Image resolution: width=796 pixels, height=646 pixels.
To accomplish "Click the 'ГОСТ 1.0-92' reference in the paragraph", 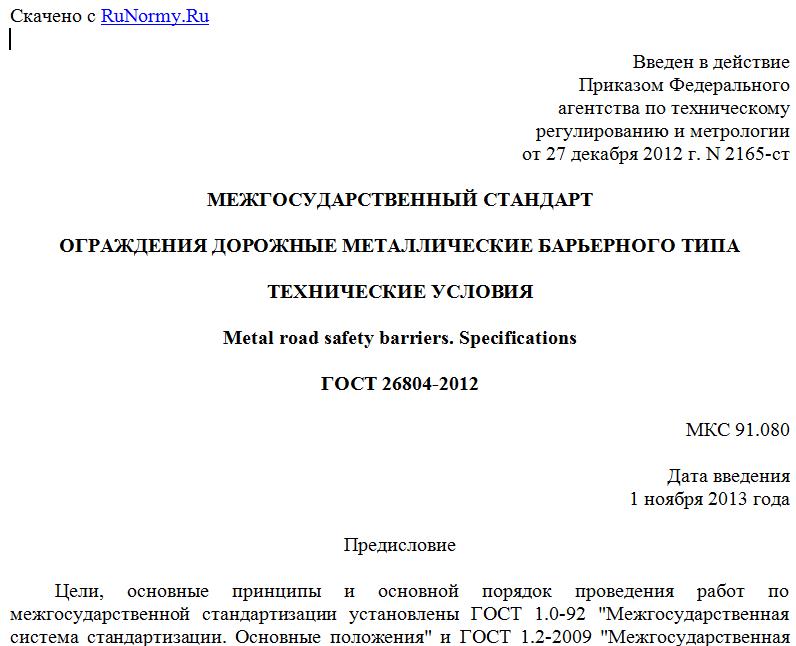I will click(528, 614).
